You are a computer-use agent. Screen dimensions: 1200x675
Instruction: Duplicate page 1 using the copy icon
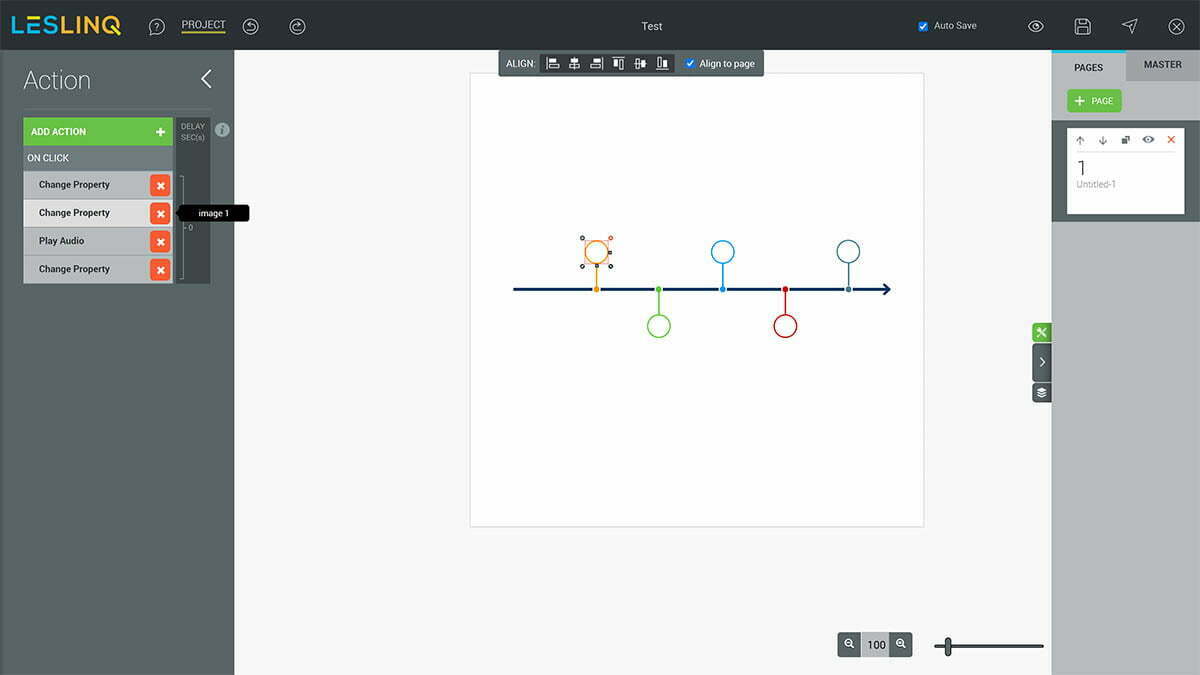pyautogui.click(x=1125, y=140)
